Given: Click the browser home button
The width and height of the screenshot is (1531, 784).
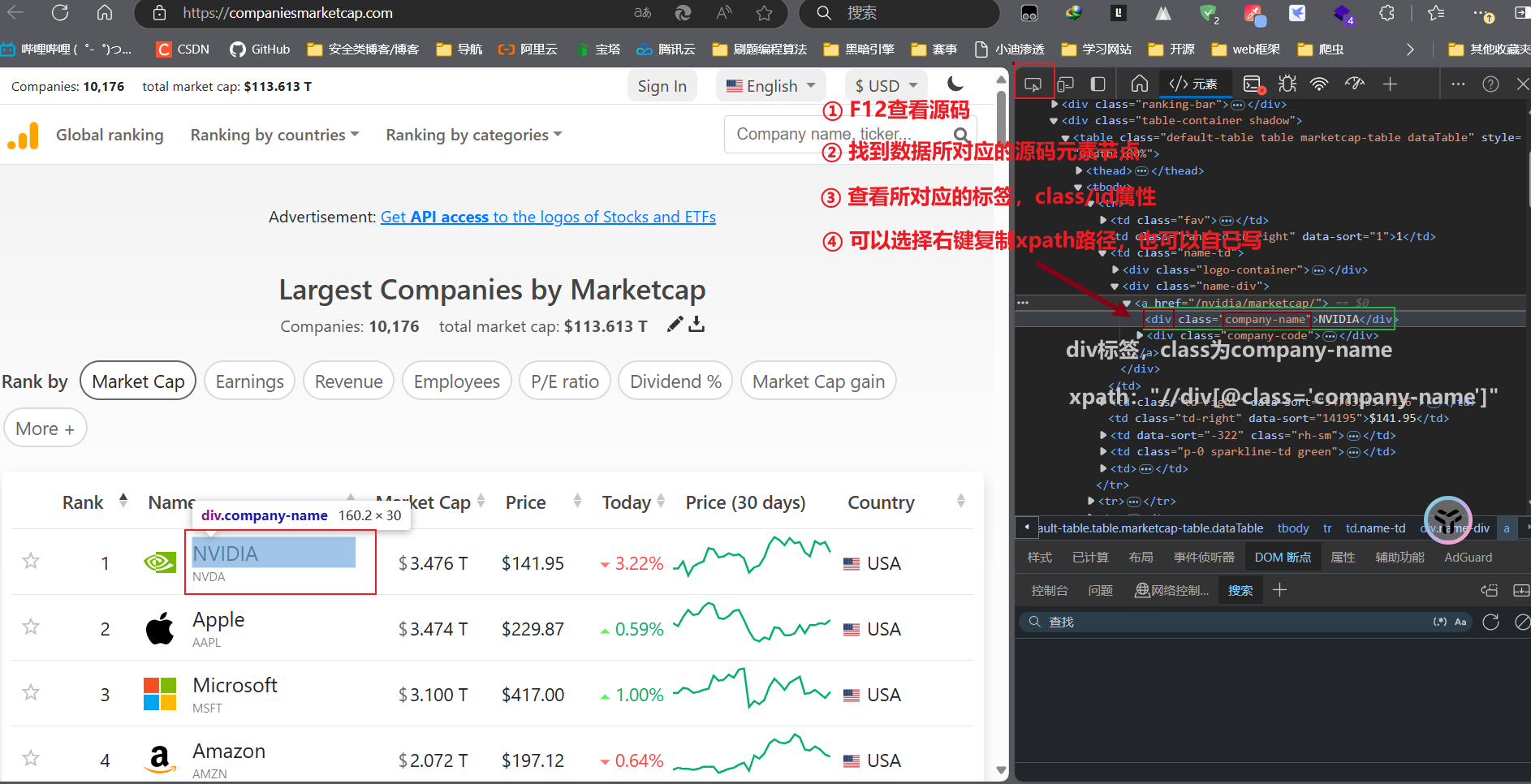Looking at the screenshot, I should coord(105,13).
